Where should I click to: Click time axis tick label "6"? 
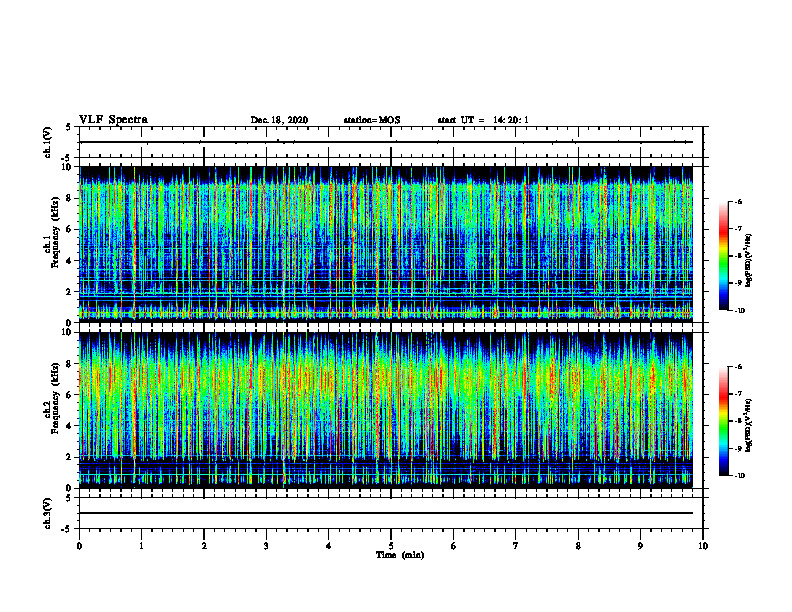(454, 546)
